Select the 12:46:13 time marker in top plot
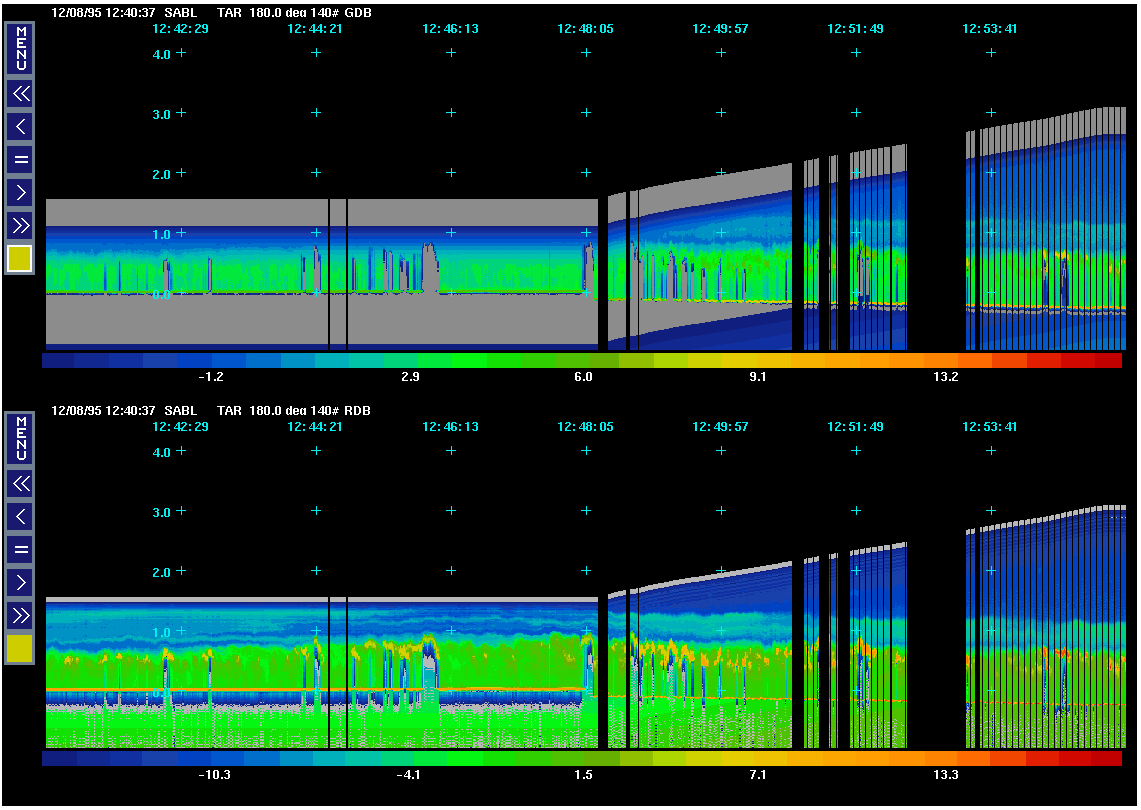 click(x=450, y=29)
